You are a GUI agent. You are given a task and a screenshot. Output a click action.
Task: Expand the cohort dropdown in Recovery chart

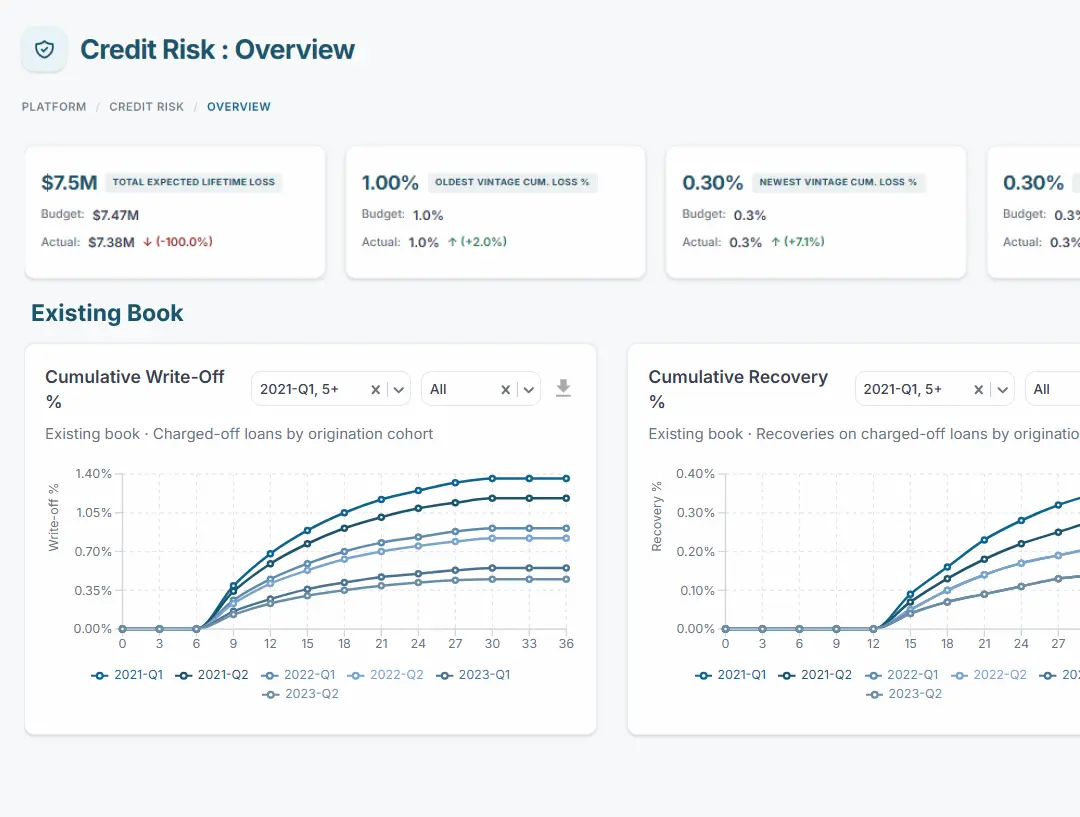coord(1002,390)
